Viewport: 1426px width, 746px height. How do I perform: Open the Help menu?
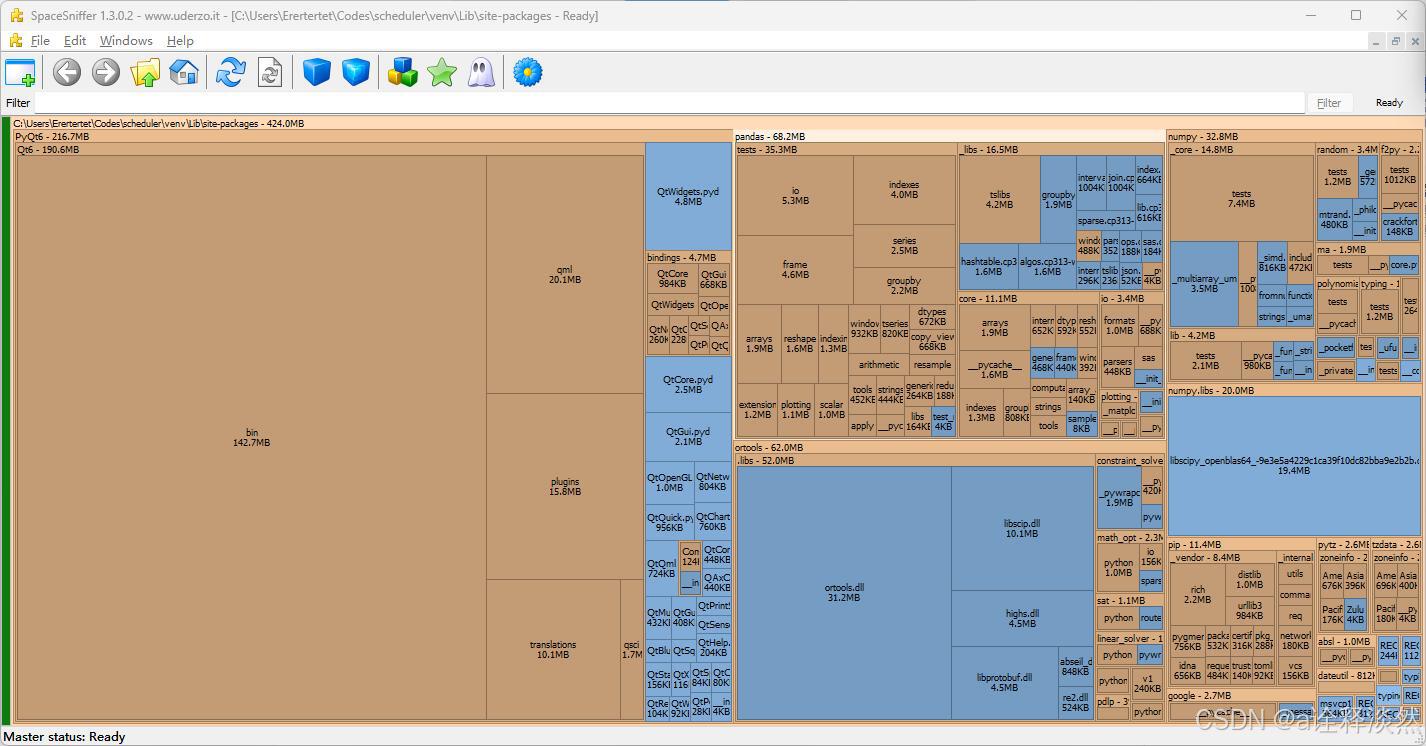tap(180, 41)
